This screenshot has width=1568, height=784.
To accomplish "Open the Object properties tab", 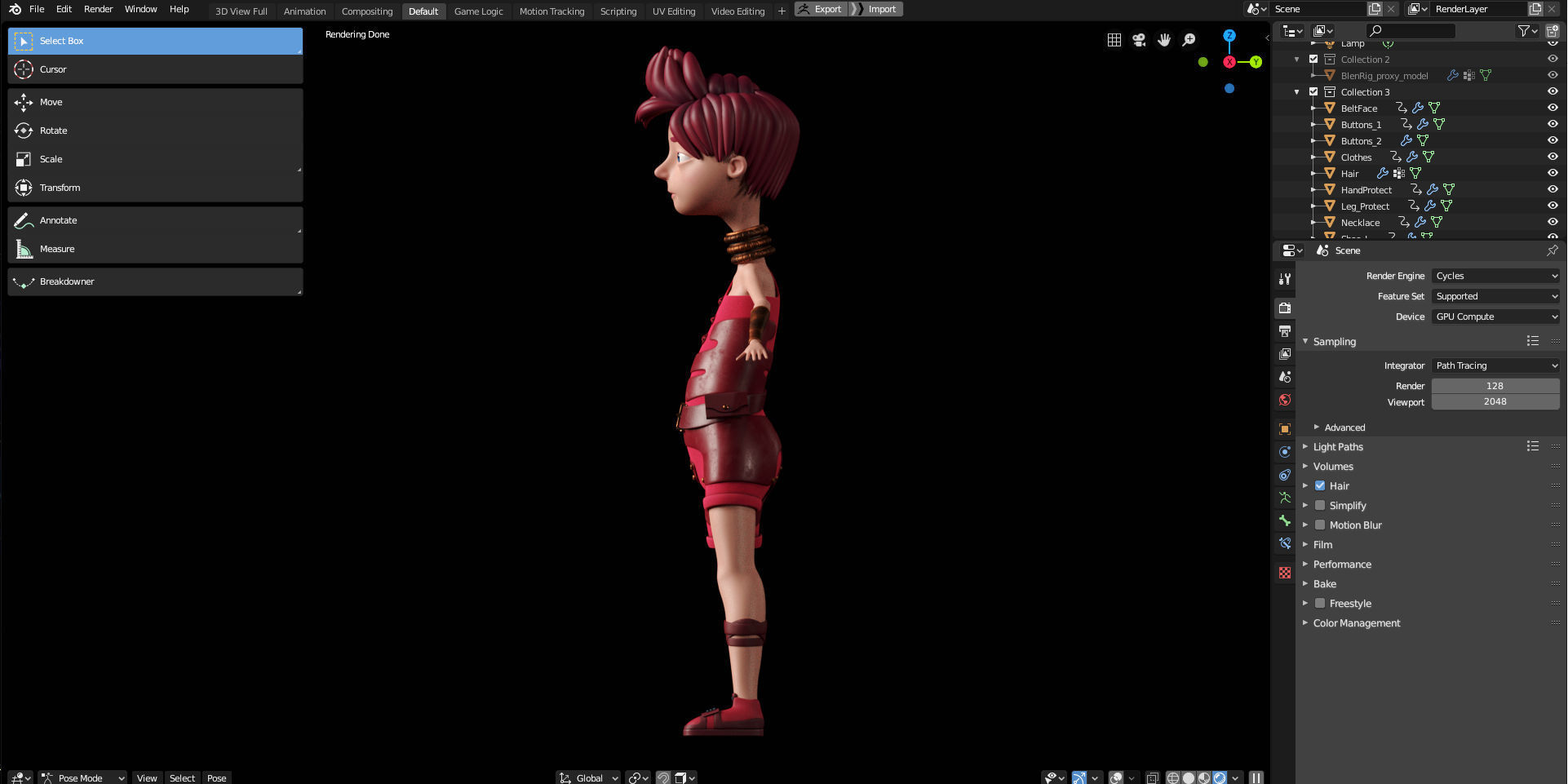I will 1285,429.
